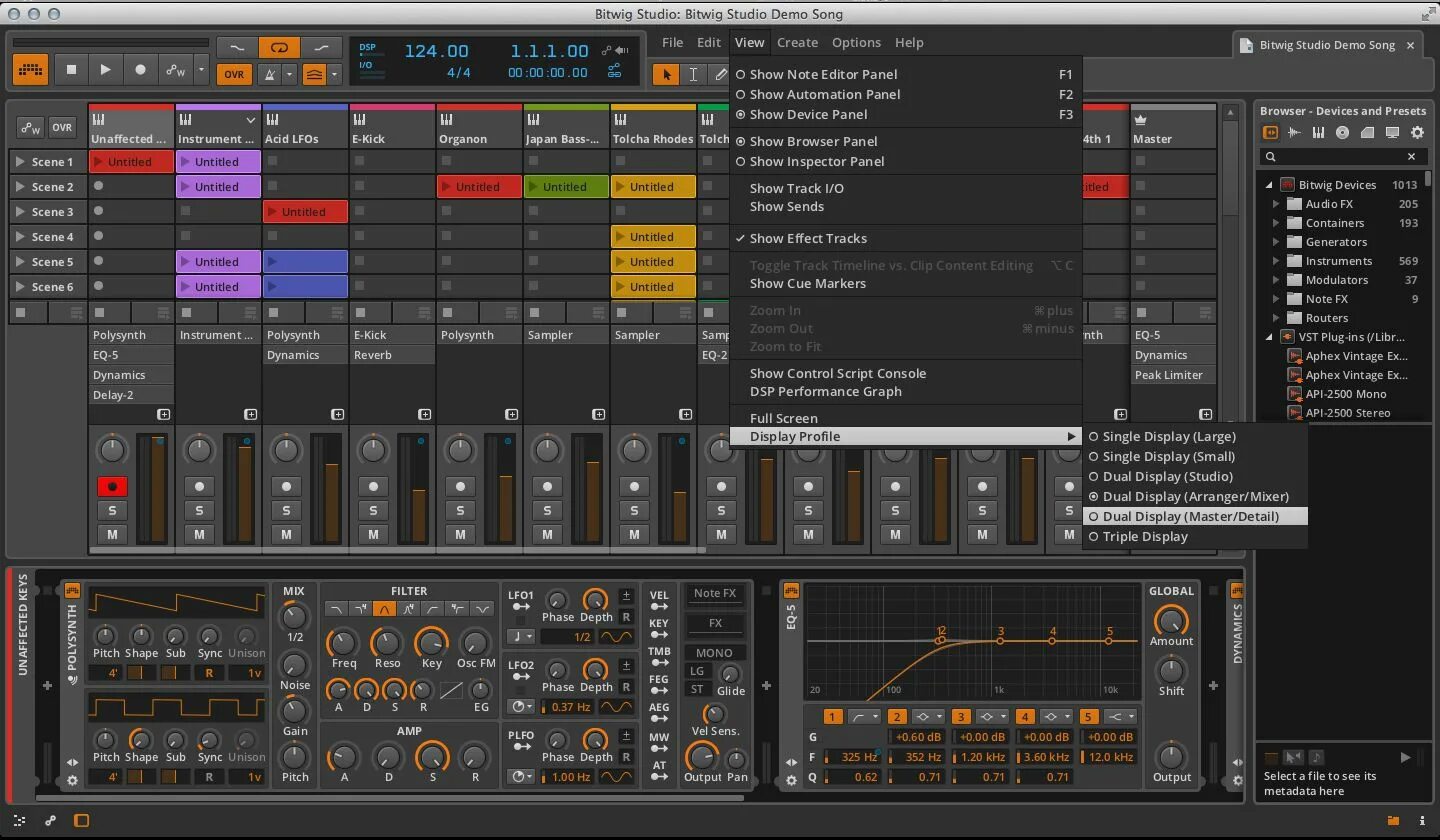Toggle EQ-5 band 1 button
This screenshot has height=840, width=1440.
tap(832, 716)
